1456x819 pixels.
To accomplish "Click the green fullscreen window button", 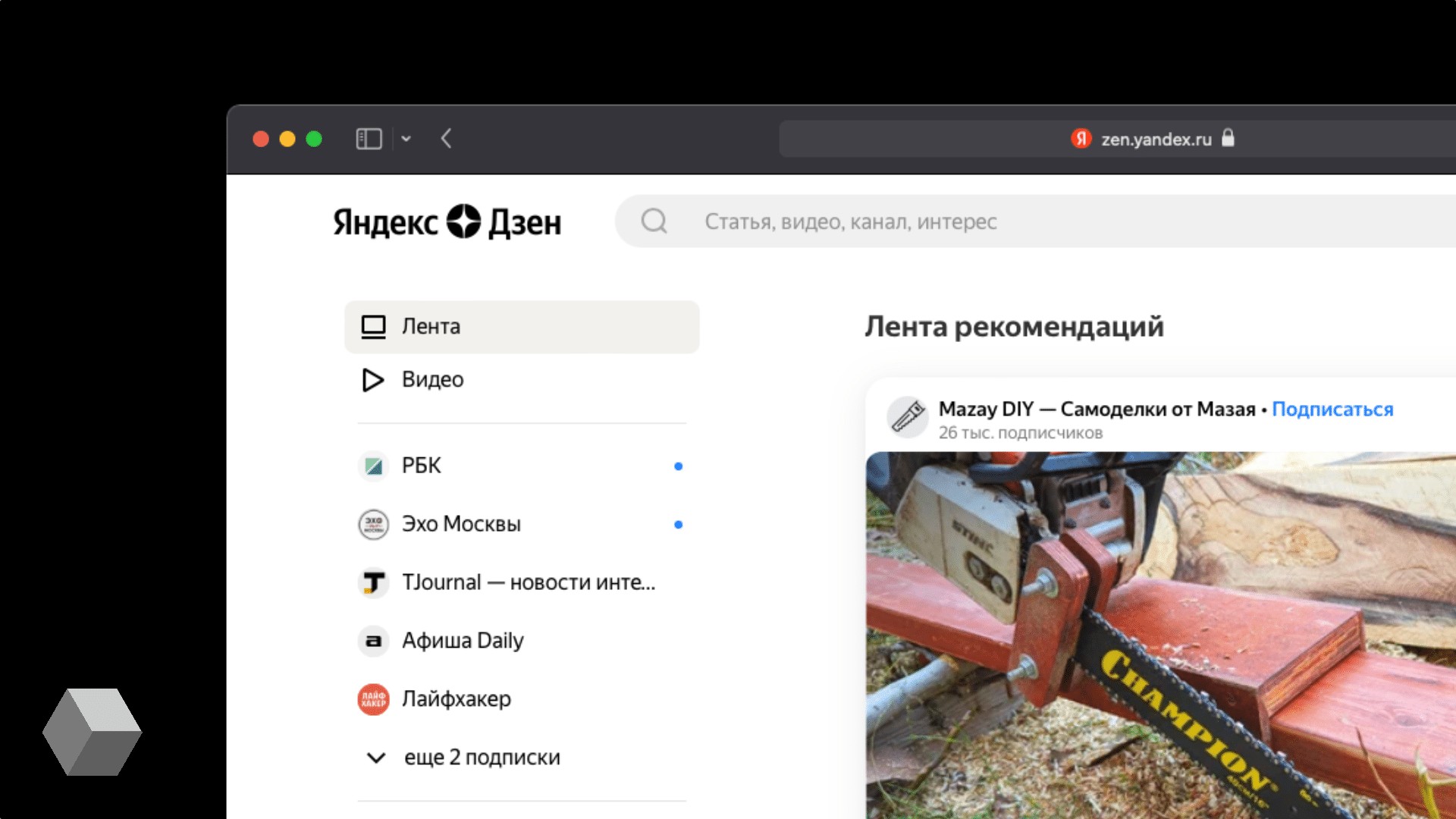I will click(x=314, y=139).
